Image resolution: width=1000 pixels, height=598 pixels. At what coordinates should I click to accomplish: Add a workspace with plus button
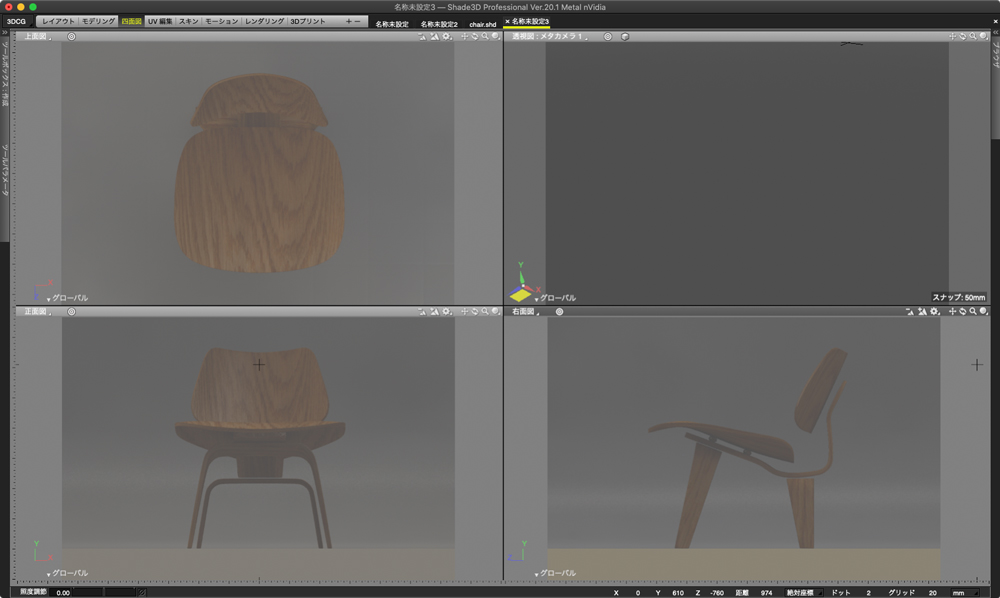[348, 21]
